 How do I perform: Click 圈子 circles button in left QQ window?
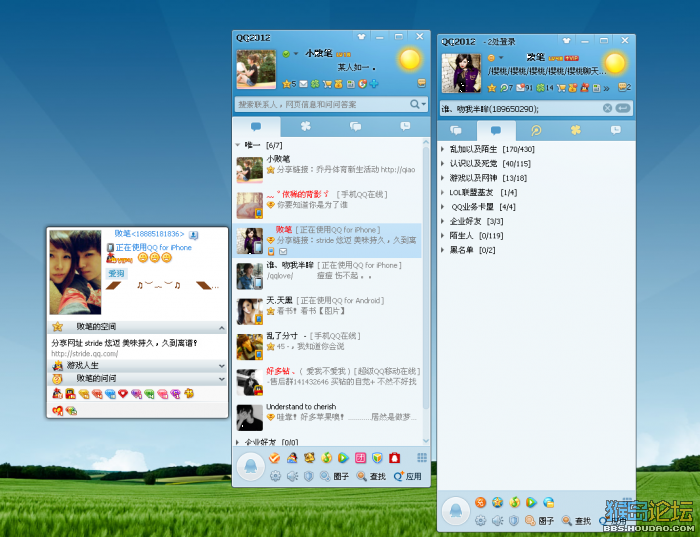coord(335,476)
